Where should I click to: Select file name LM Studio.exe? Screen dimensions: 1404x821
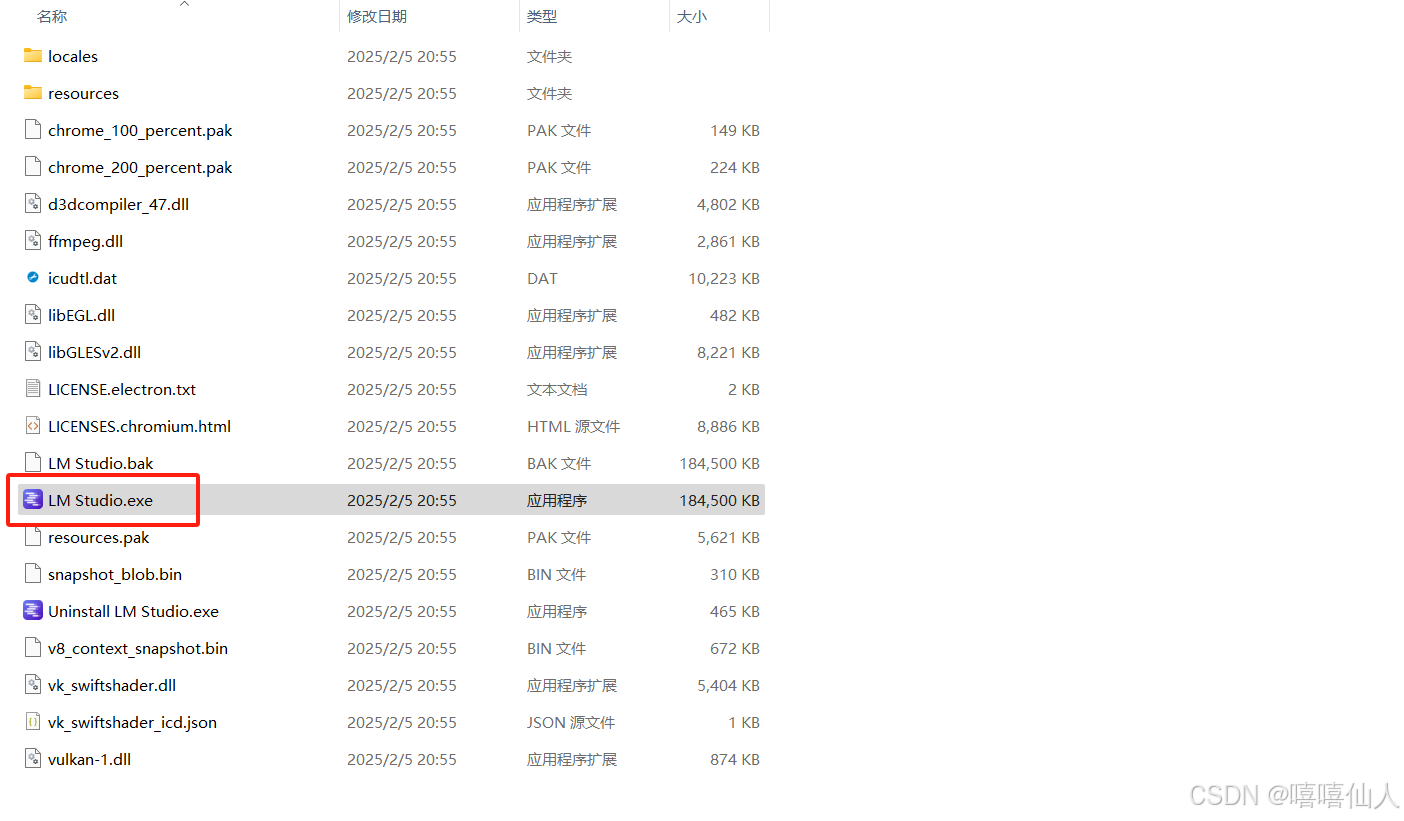(x=100, y=501)
